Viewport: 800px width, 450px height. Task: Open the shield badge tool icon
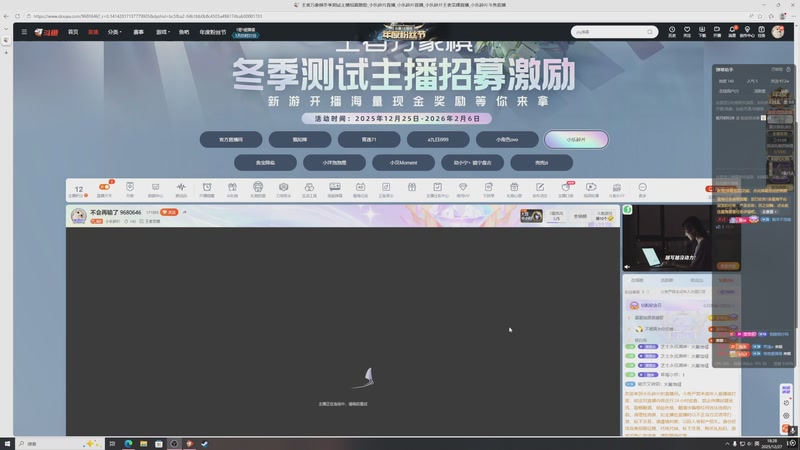[x=130, y=189]
